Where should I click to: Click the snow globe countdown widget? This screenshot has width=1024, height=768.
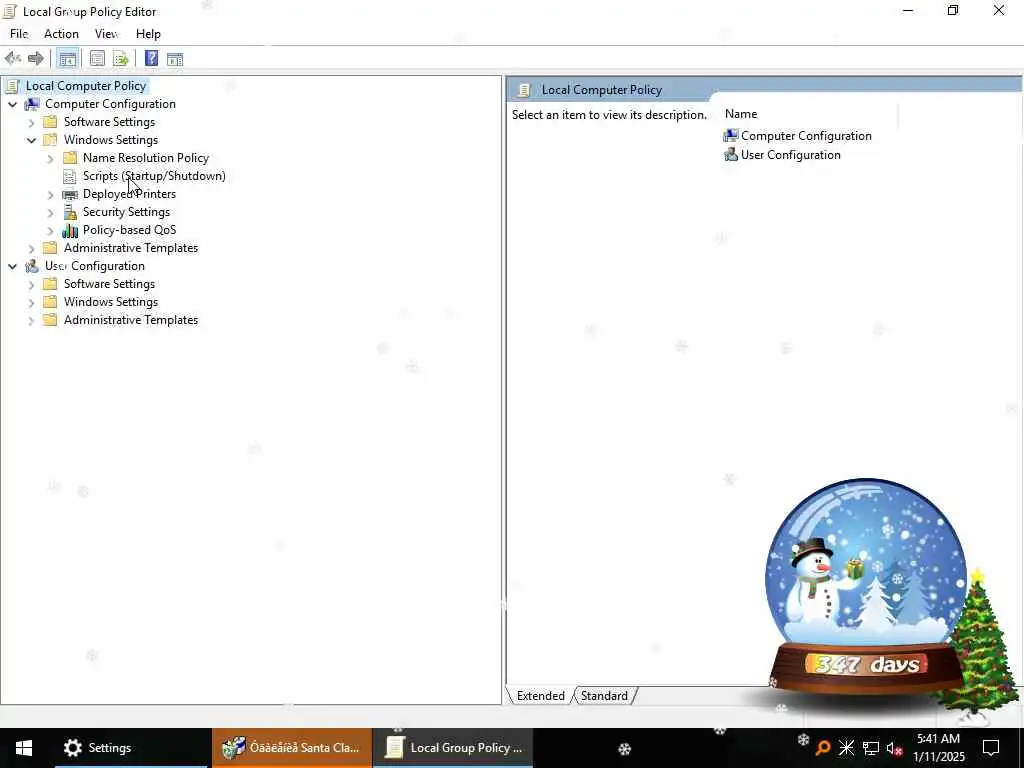click(x=867, y=588)
